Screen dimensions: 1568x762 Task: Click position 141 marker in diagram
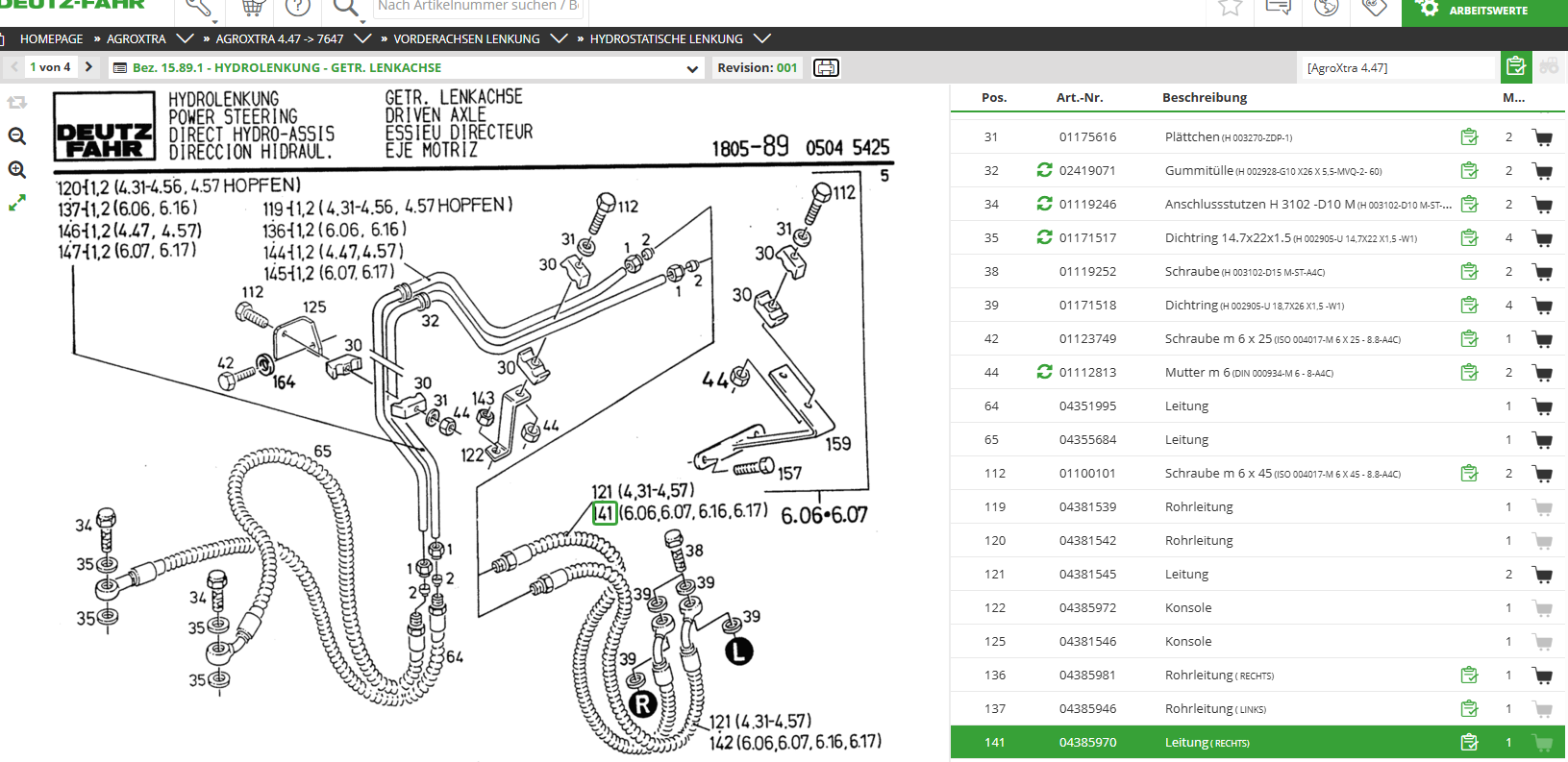(604, 513)
